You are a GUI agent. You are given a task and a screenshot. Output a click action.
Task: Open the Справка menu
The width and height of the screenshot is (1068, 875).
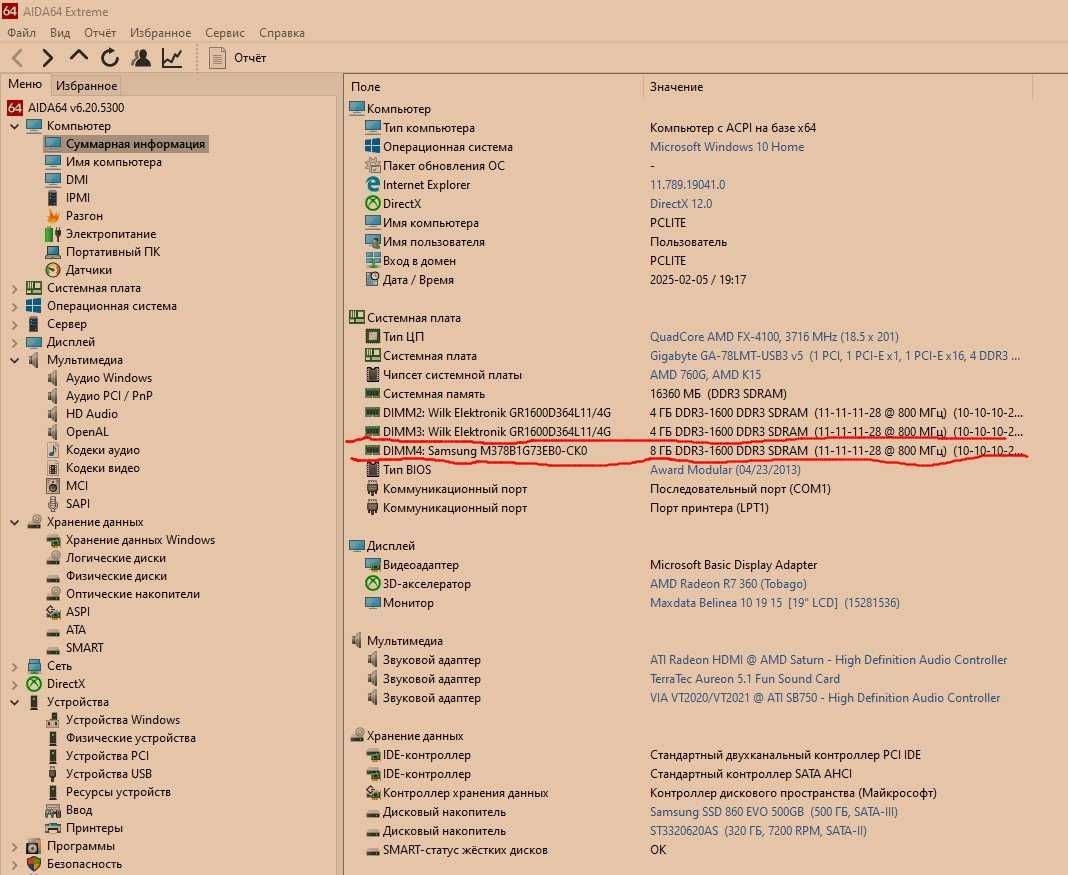(281, 33)
